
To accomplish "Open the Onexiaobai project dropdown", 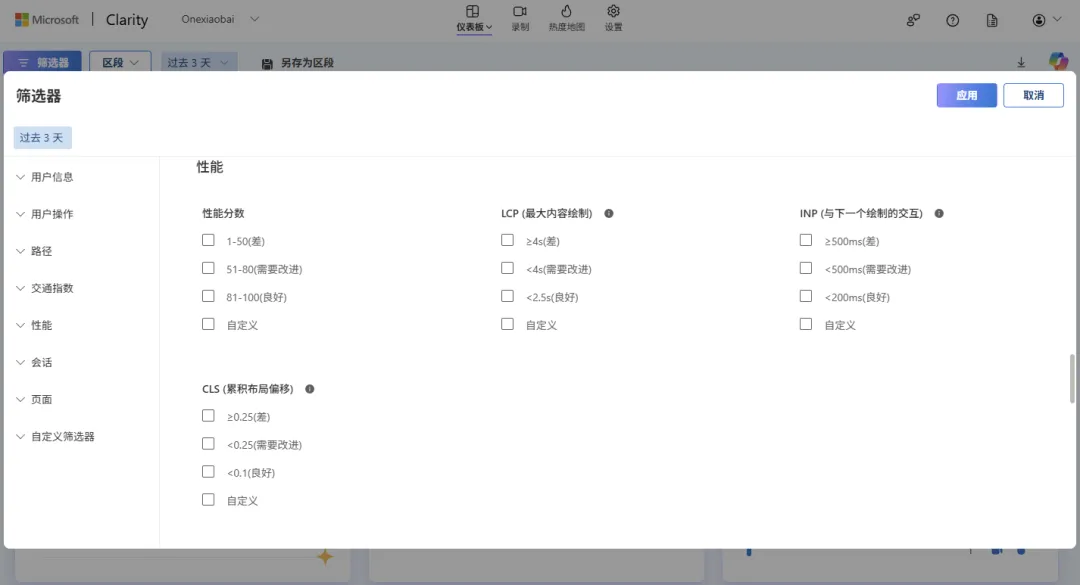I will click(220, 19).
